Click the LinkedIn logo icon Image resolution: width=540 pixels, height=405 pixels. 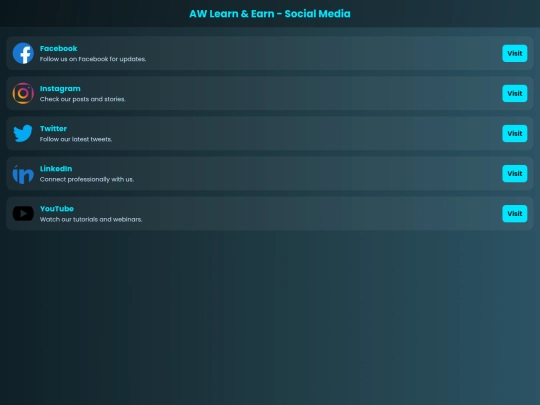(23, 174)
